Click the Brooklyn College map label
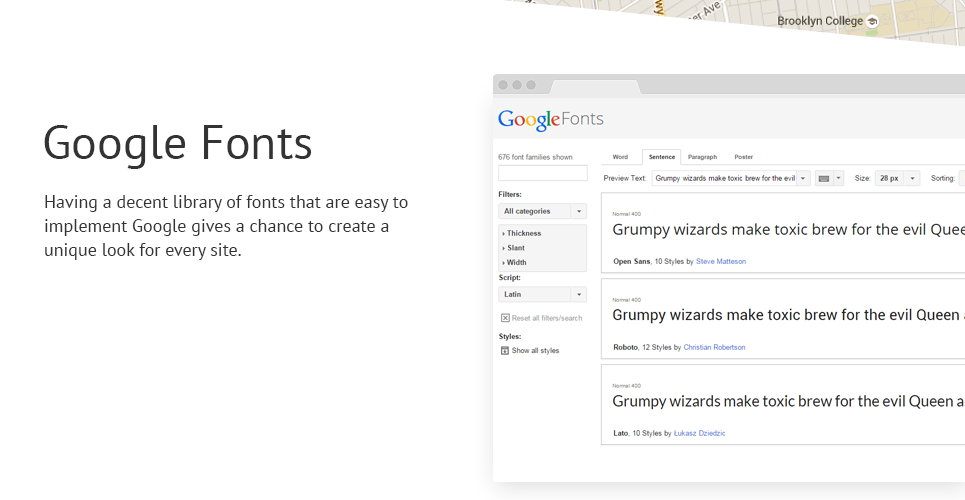Viewport: 965px width, 500px height. pyautogui.click(x=820, y=21)
